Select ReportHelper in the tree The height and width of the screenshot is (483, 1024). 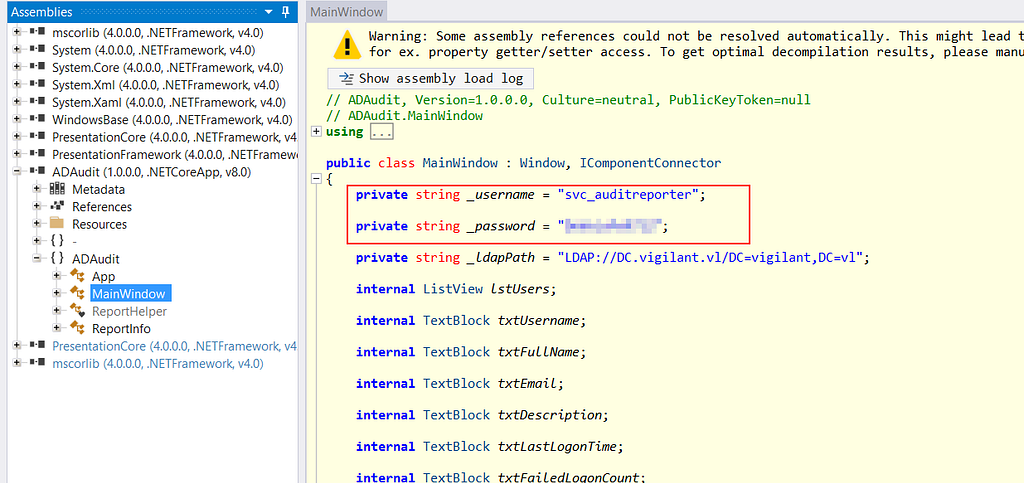129,311
